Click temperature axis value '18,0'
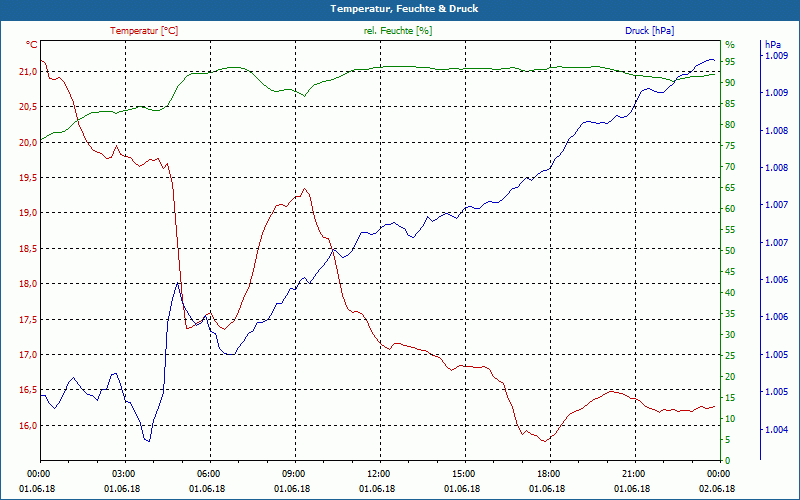 [x=28, y=284]
